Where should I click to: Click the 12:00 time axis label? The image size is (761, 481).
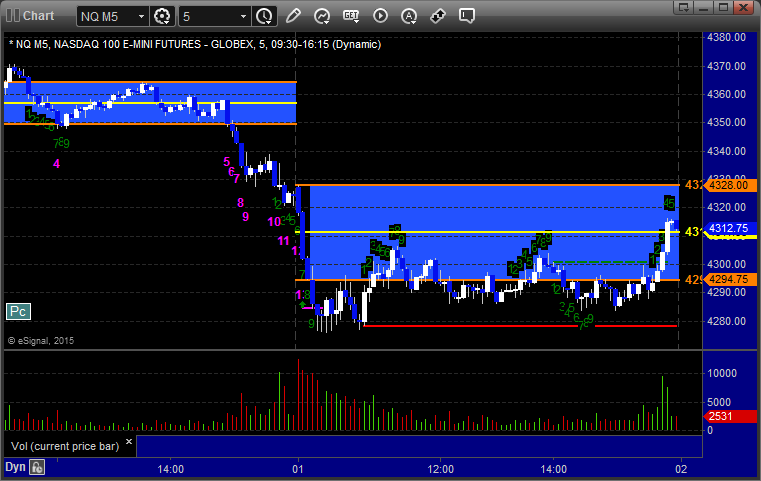pyautogui.click(x=441, y=469)
